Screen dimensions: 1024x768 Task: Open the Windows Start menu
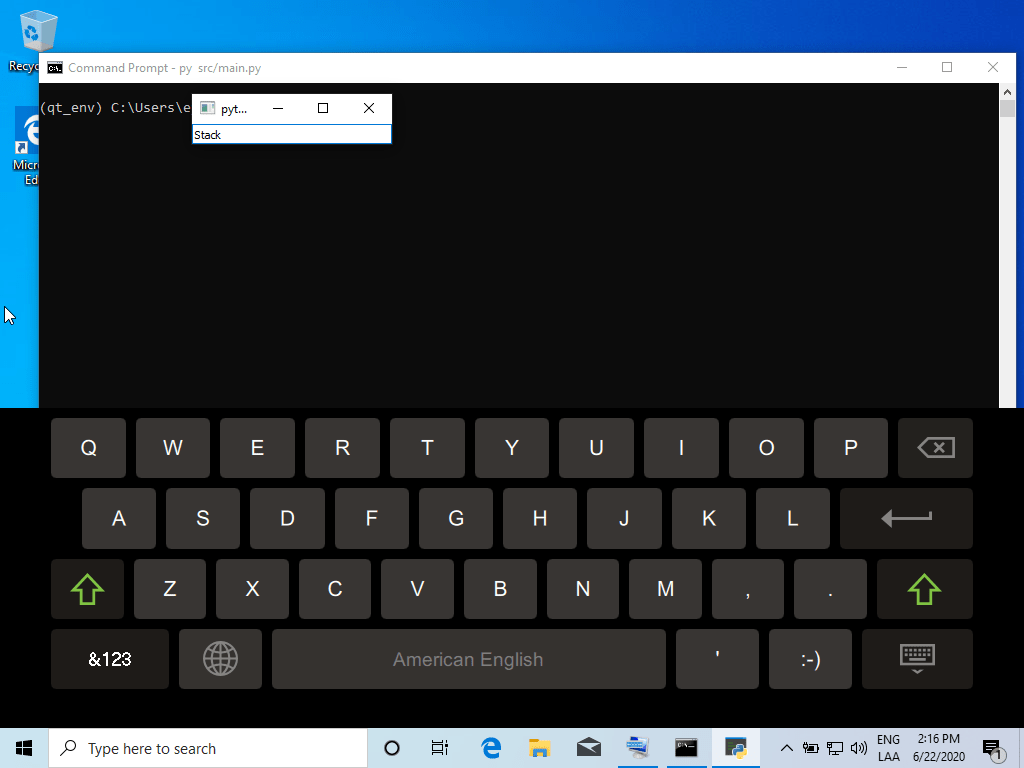tap(24, 748)
